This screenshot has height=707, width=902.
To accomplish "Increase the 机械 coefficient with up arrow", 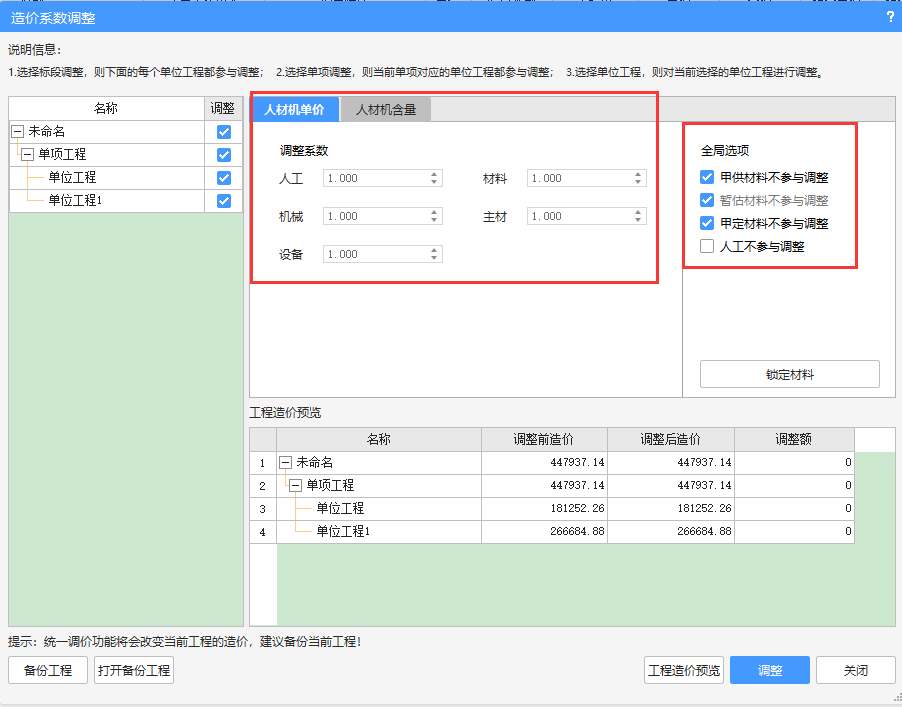I will coord(434,212).
